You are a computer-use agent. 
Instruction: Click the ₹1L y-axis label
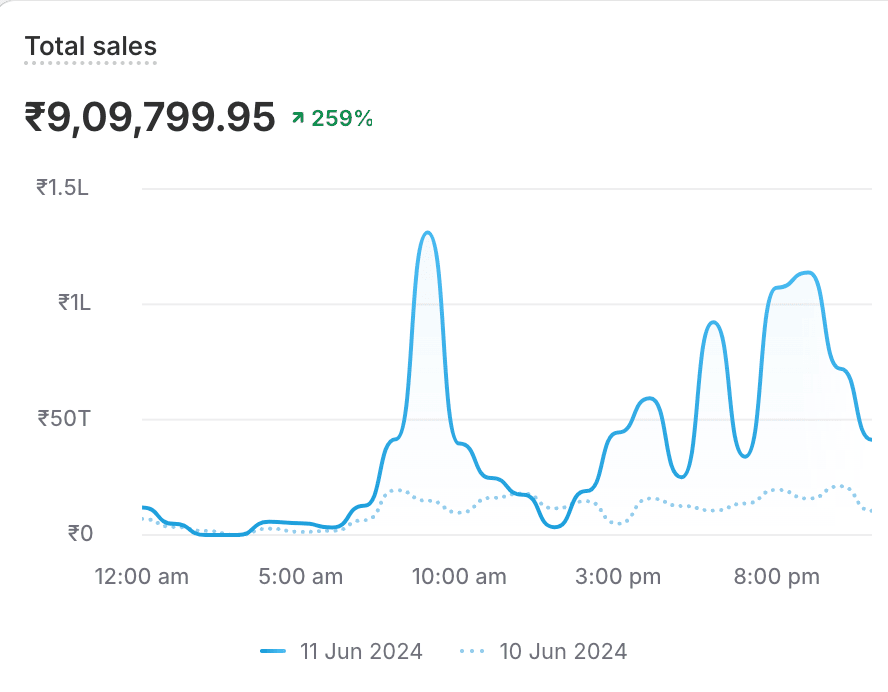(74, 302)
